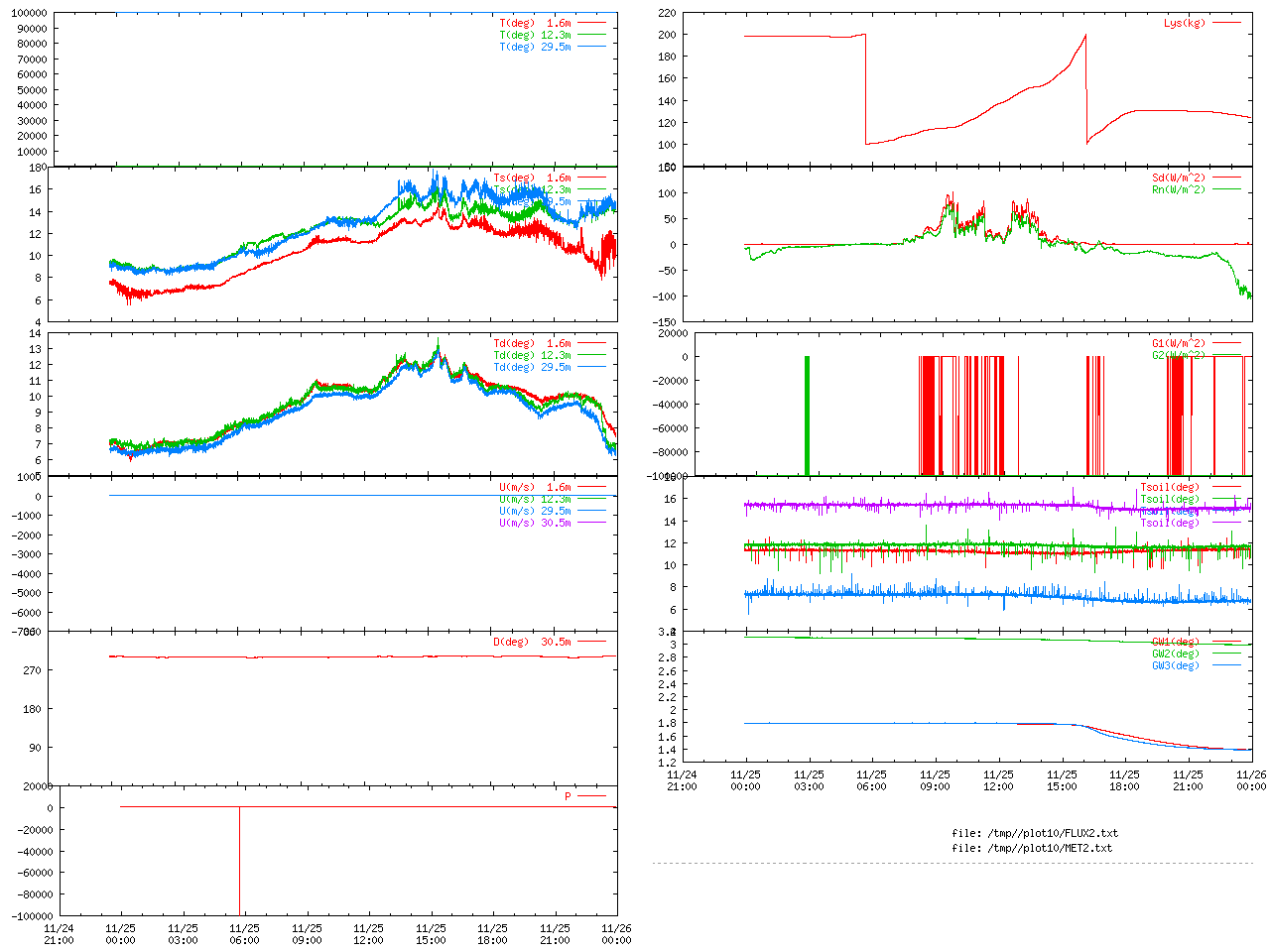This screenshot has height=952, width=1270.
Task: Click the blue line sample beside GW3(deg)
Action: pyautogui.click(x=1226, y=665)
